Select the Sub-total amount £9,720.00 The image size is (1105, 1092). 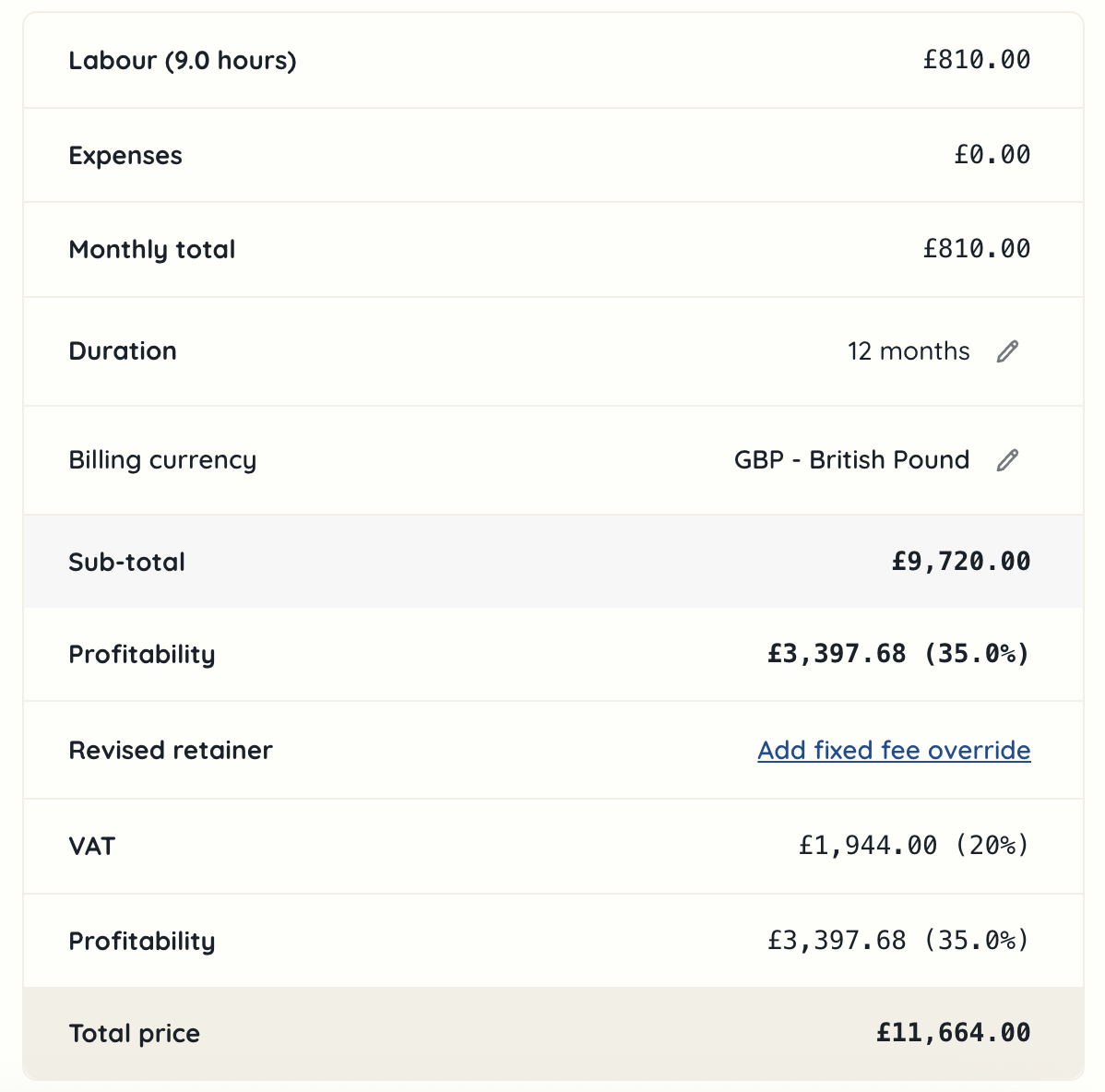tap(961, 562)
